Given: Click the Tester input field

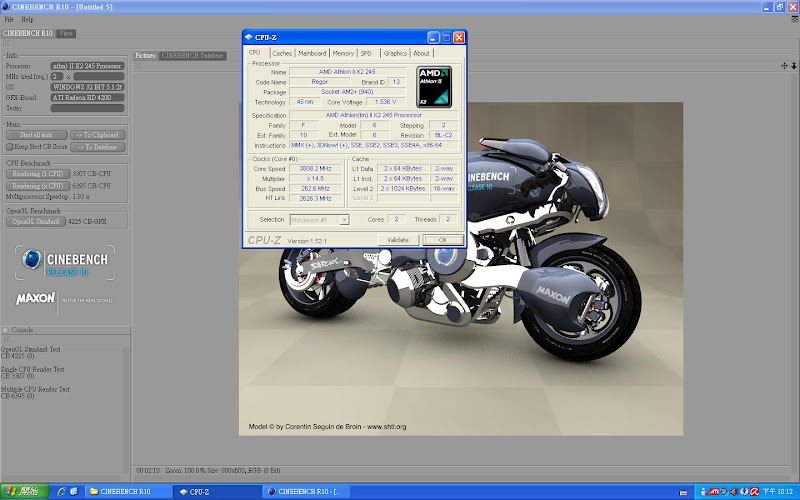Looking at the screenshot, I should (87, 108).
